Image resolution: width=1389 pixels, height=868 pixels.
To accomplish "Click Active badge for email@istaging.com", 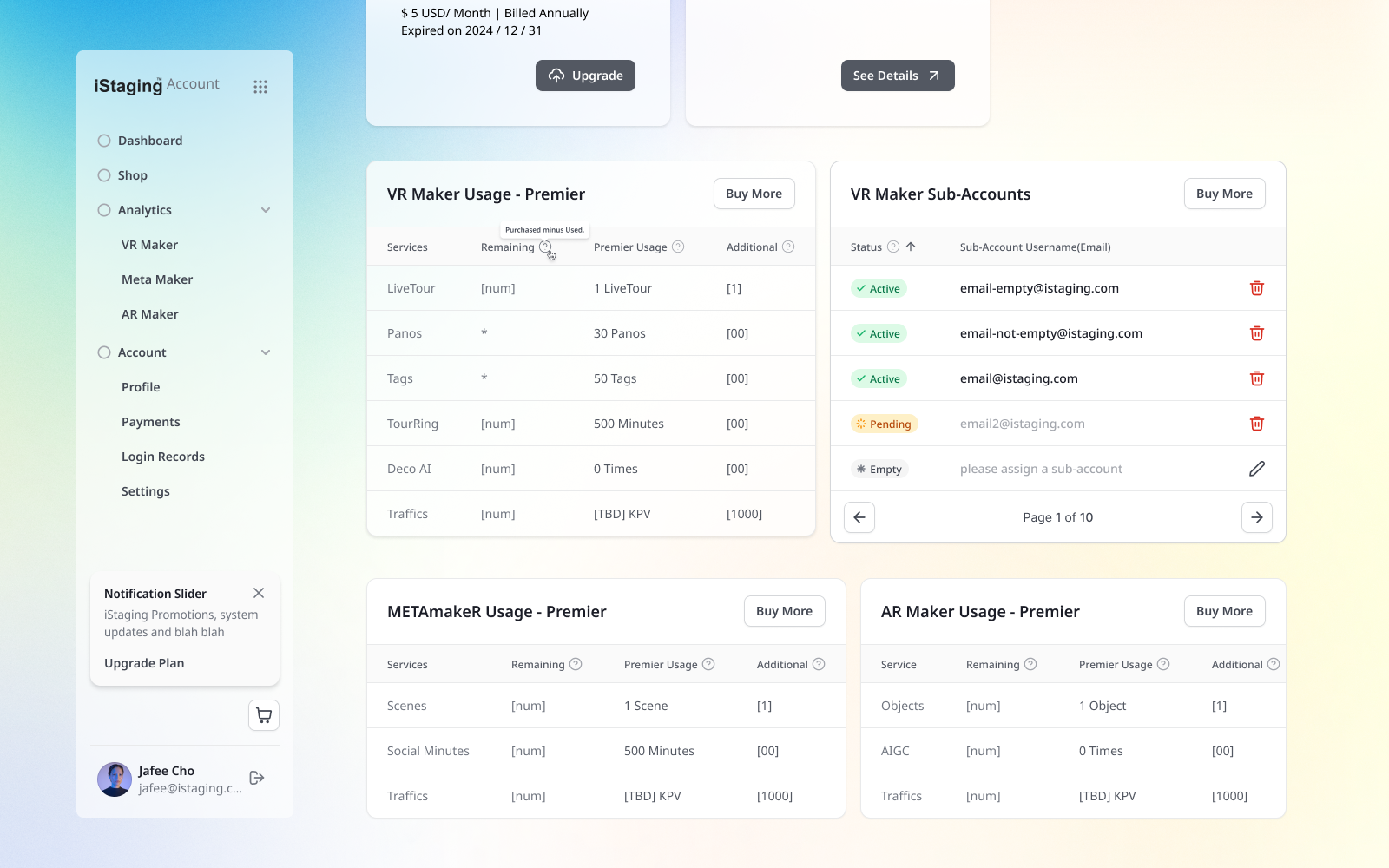I will coord(879,378).
